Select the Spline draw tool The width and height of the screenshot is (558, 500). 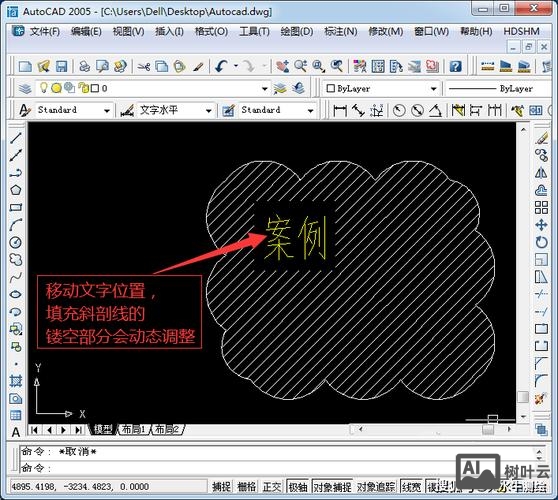click(16, 277)
